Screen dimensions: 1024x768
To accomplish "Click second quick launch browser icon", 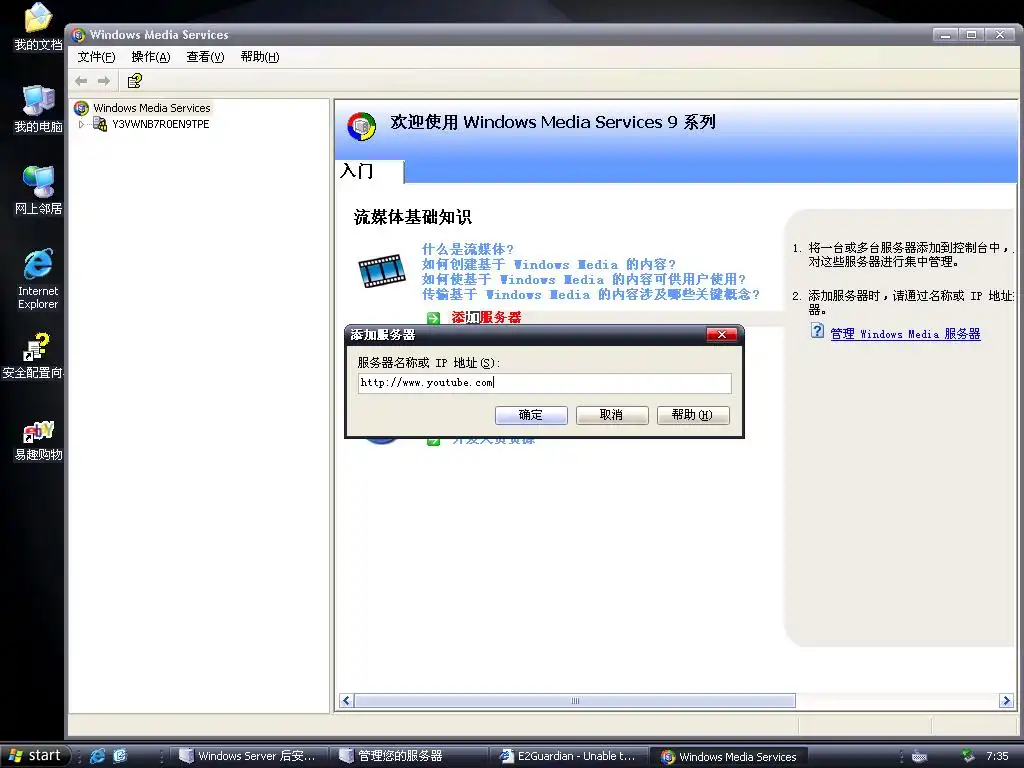I will pos(120,756).
